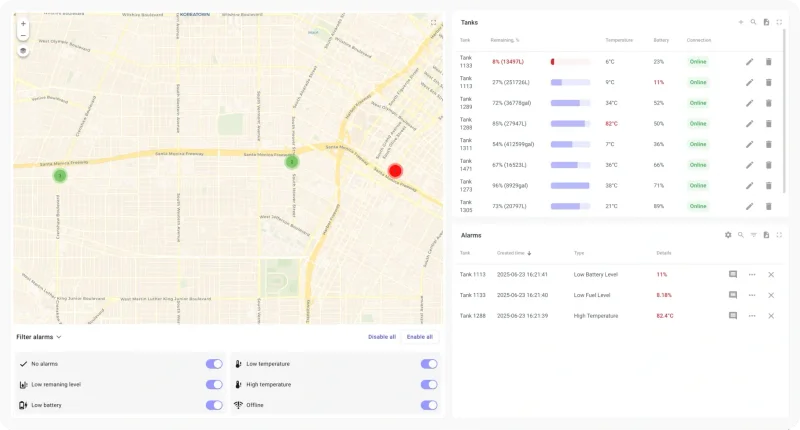Toggle the Low temperature filter

[x=429, y=364]
